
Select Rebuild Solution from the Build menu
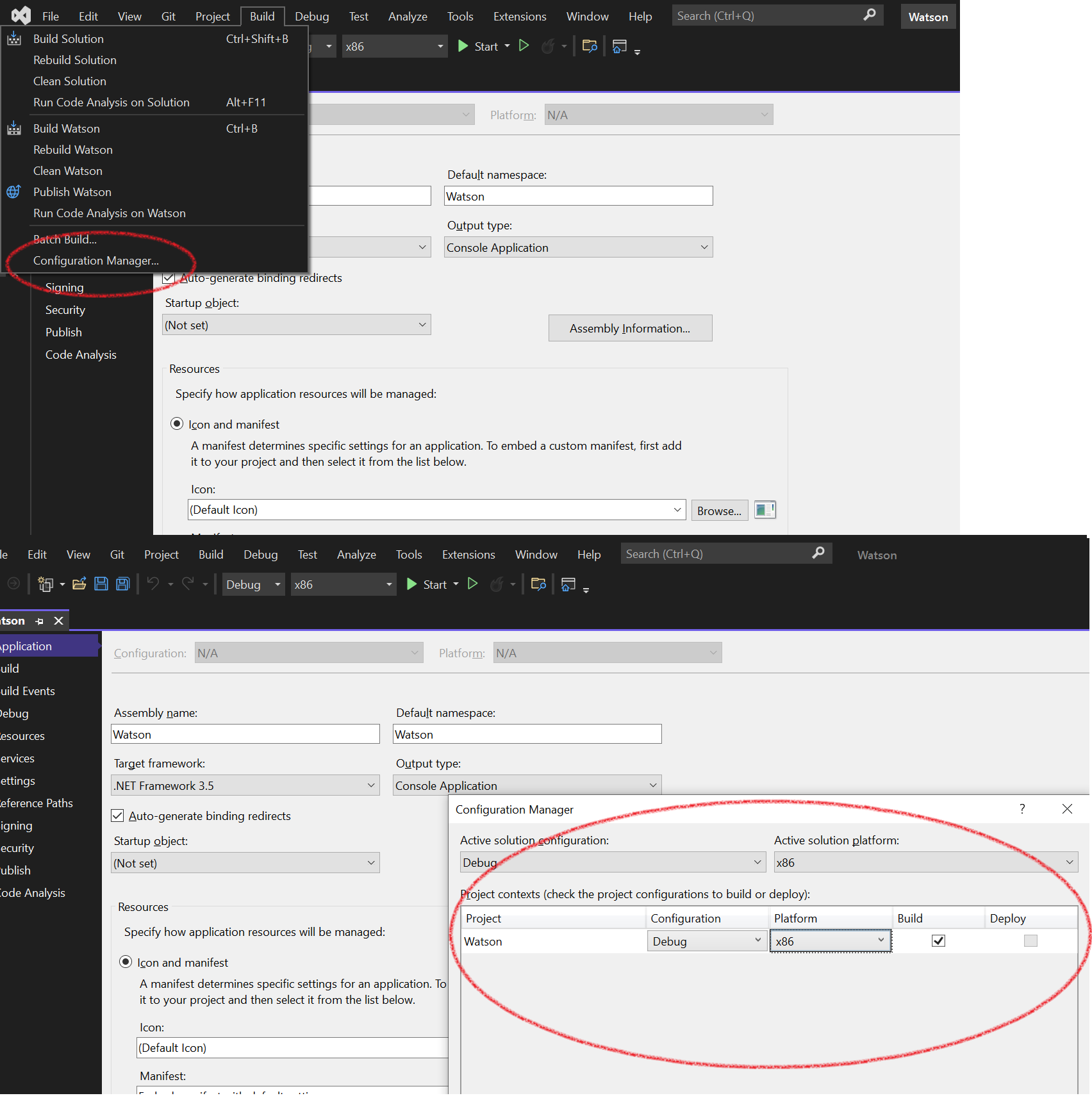tap(75, 60)
